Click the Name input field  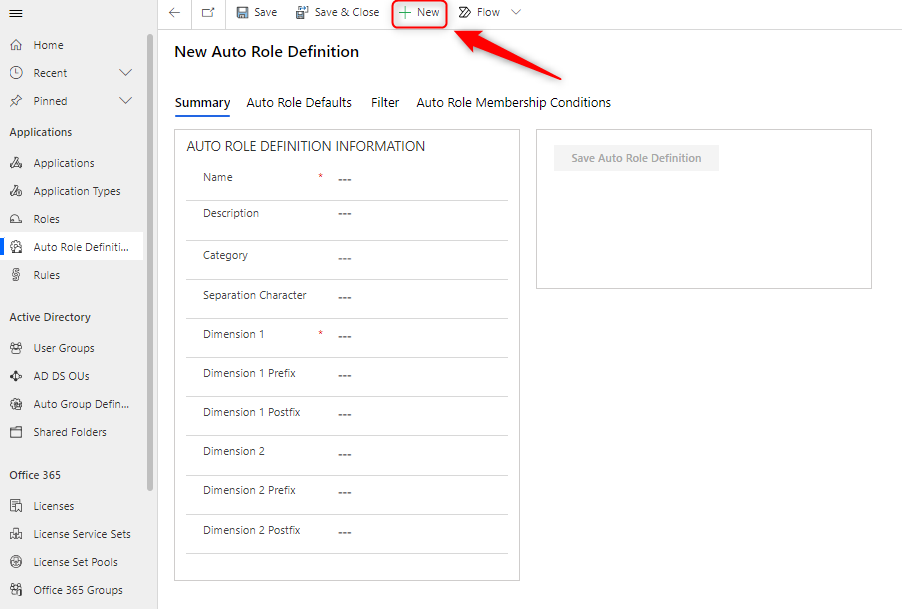420,179
